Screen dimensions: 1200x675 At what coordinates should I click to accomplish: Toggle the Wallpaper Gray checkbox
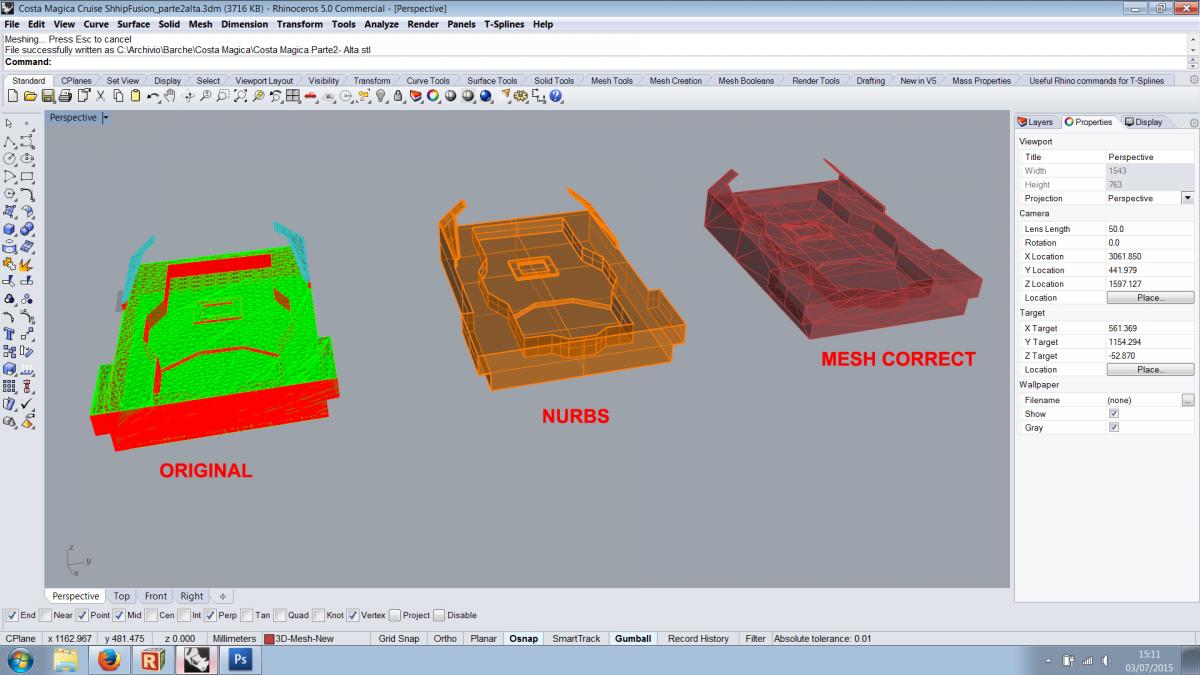pyautogui.click(x=1114, y=427)
